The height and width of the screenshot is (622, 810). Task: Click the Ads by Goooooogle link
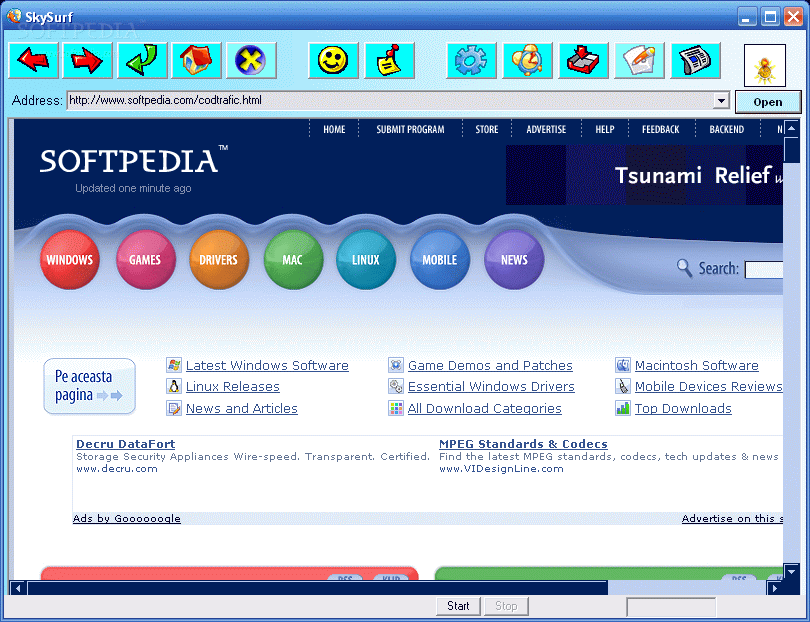(127, 518)
